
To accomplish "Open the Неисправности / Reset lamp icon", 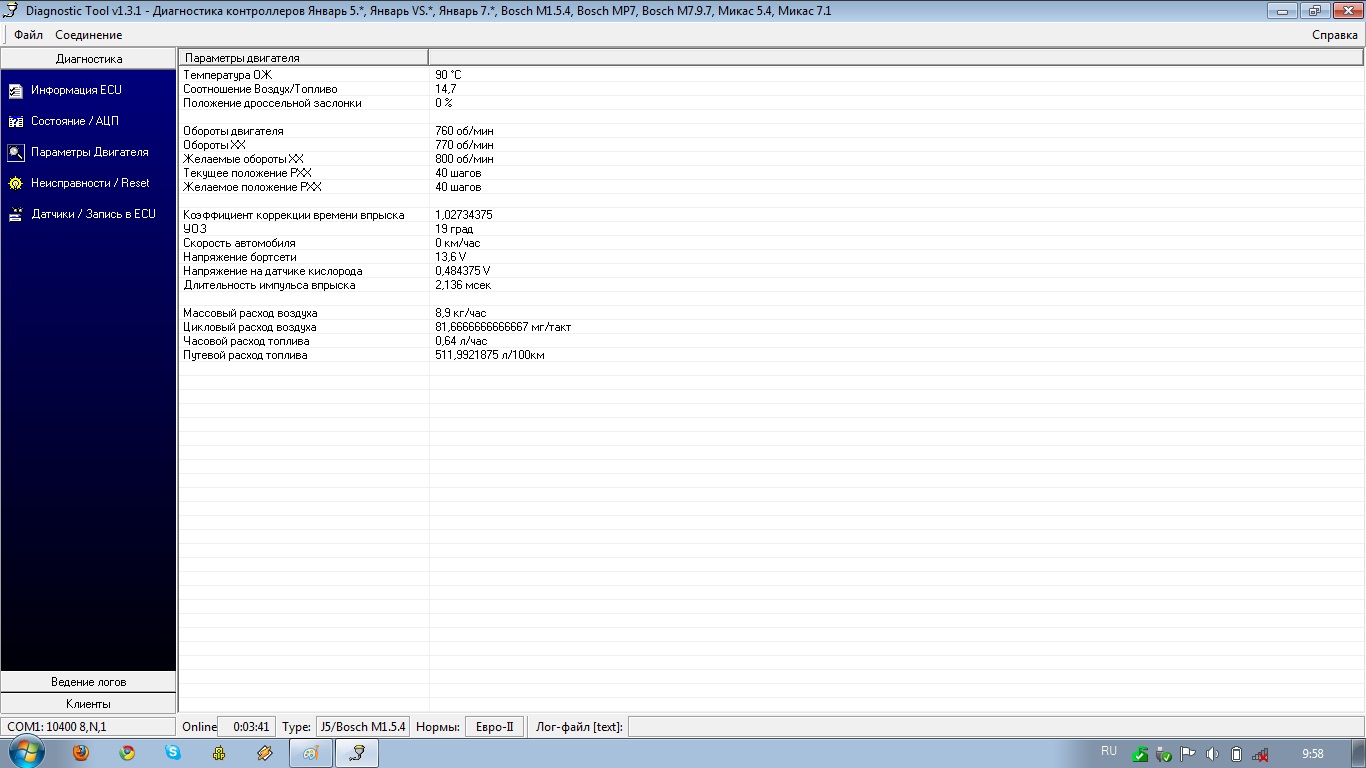I will 15,184.
